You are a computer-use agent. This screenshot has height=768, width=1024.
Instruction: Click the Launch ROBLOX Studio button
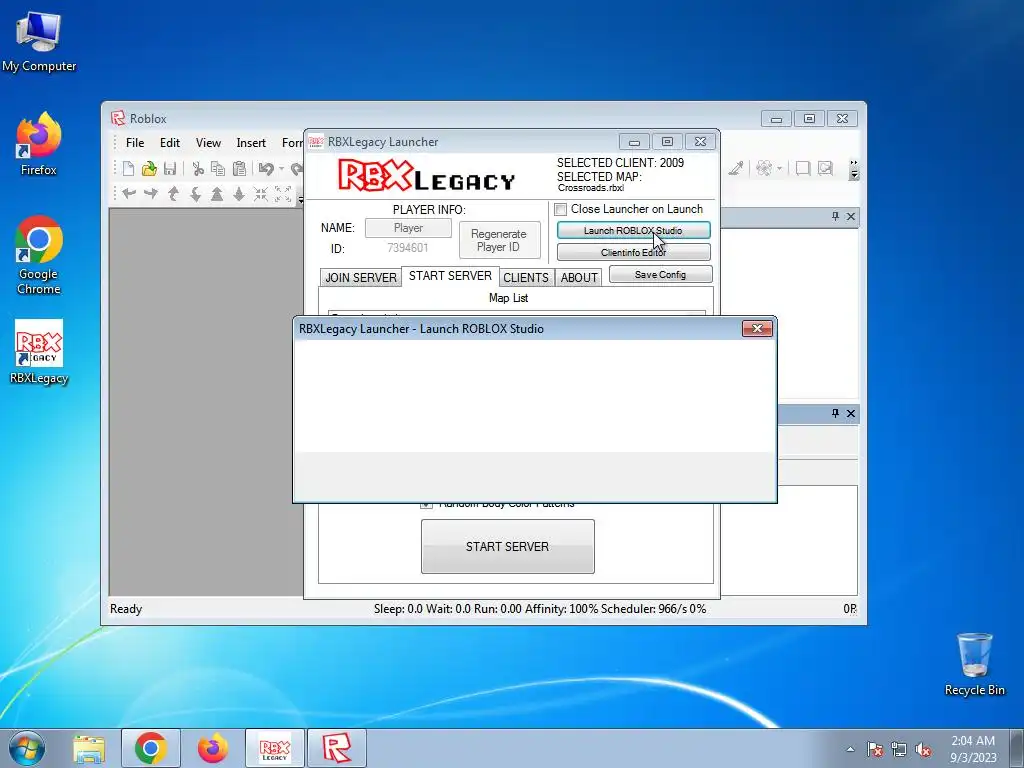(633, 231)
